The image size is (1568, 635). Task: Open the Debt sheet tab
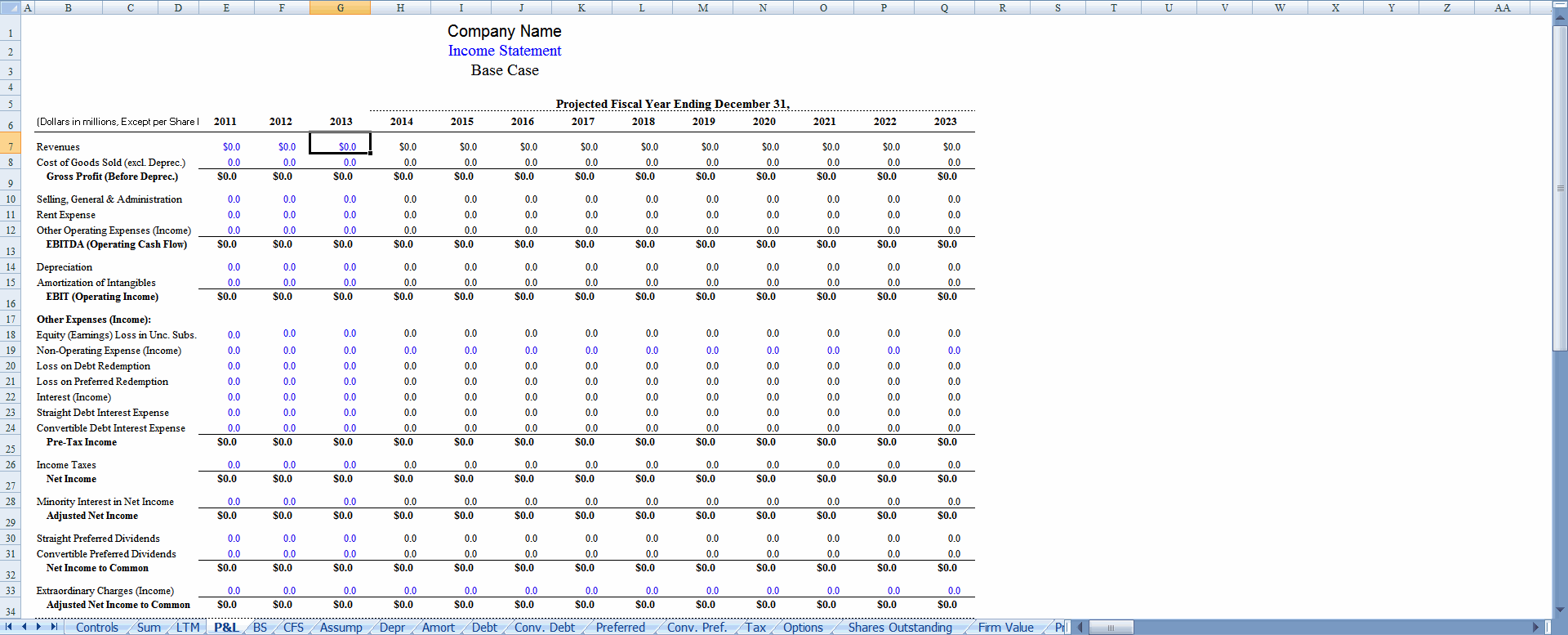coord(484,628)
